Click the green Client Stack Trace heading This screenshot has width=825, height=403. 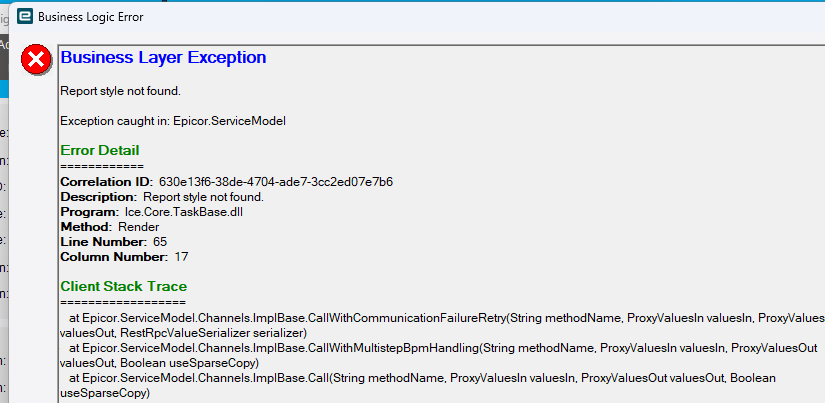[124, 286]
